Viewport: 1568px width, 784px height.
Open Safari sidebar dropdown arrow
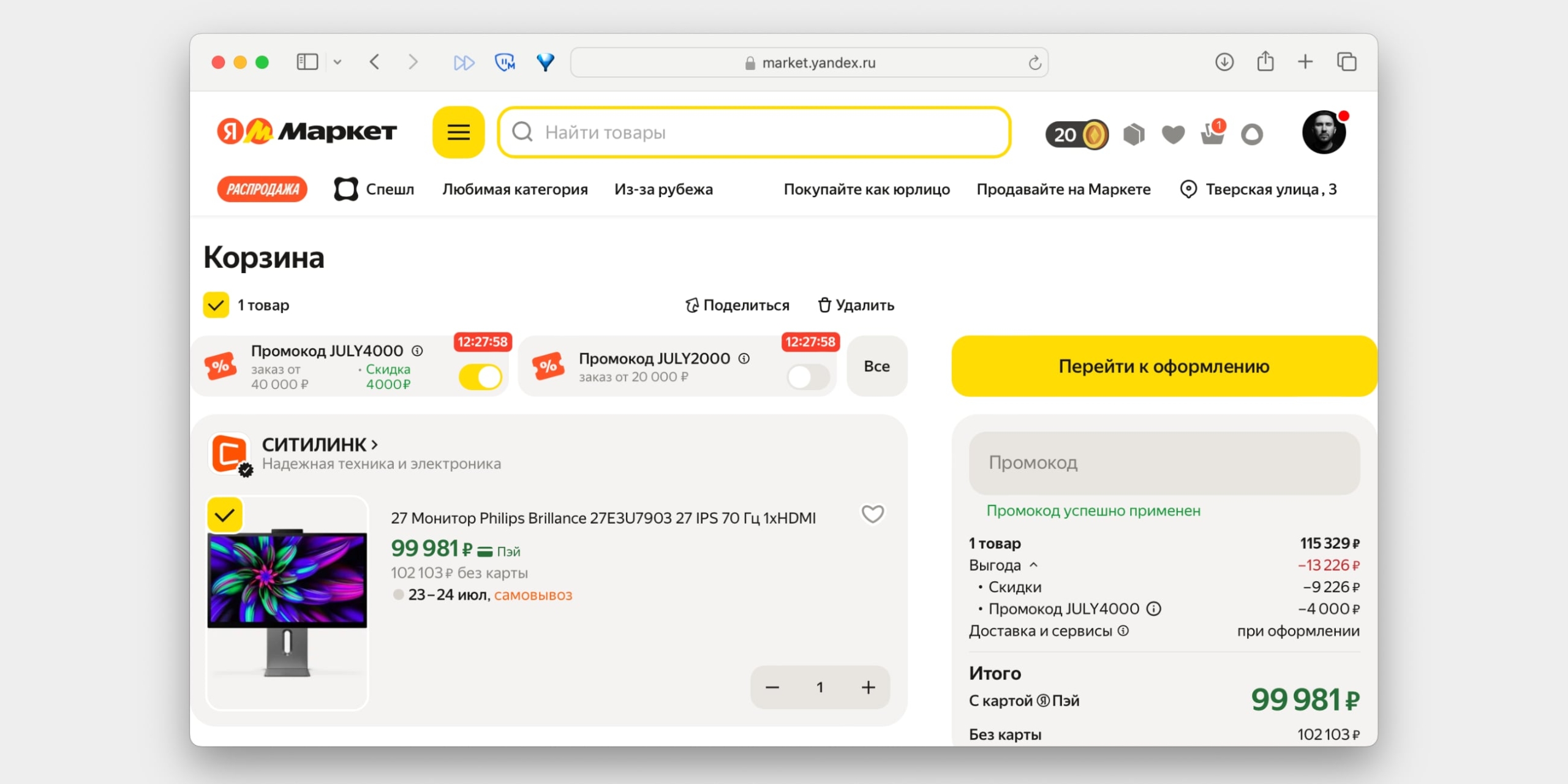click(x=337, y=62)
